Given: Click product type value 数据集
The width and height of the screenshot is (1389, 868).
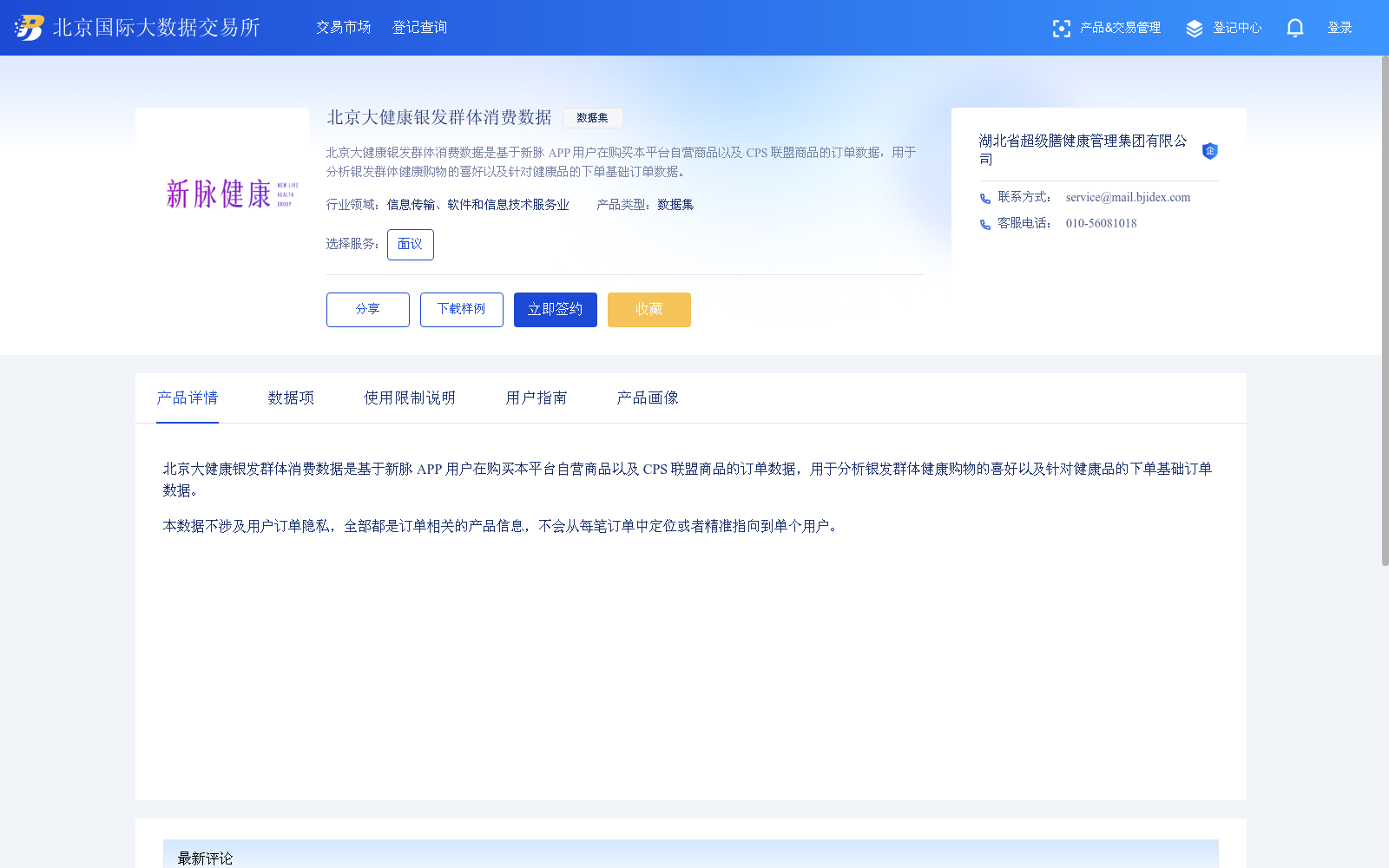Looking at the screenshot, I should 675,205.
